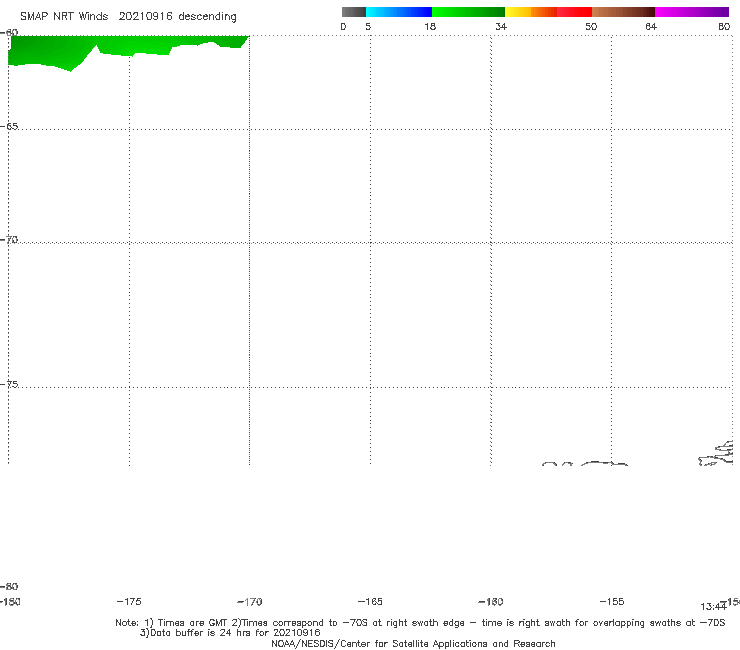
Task: Click the latitude label "-70" on left axis
Action: click(9, 240)
